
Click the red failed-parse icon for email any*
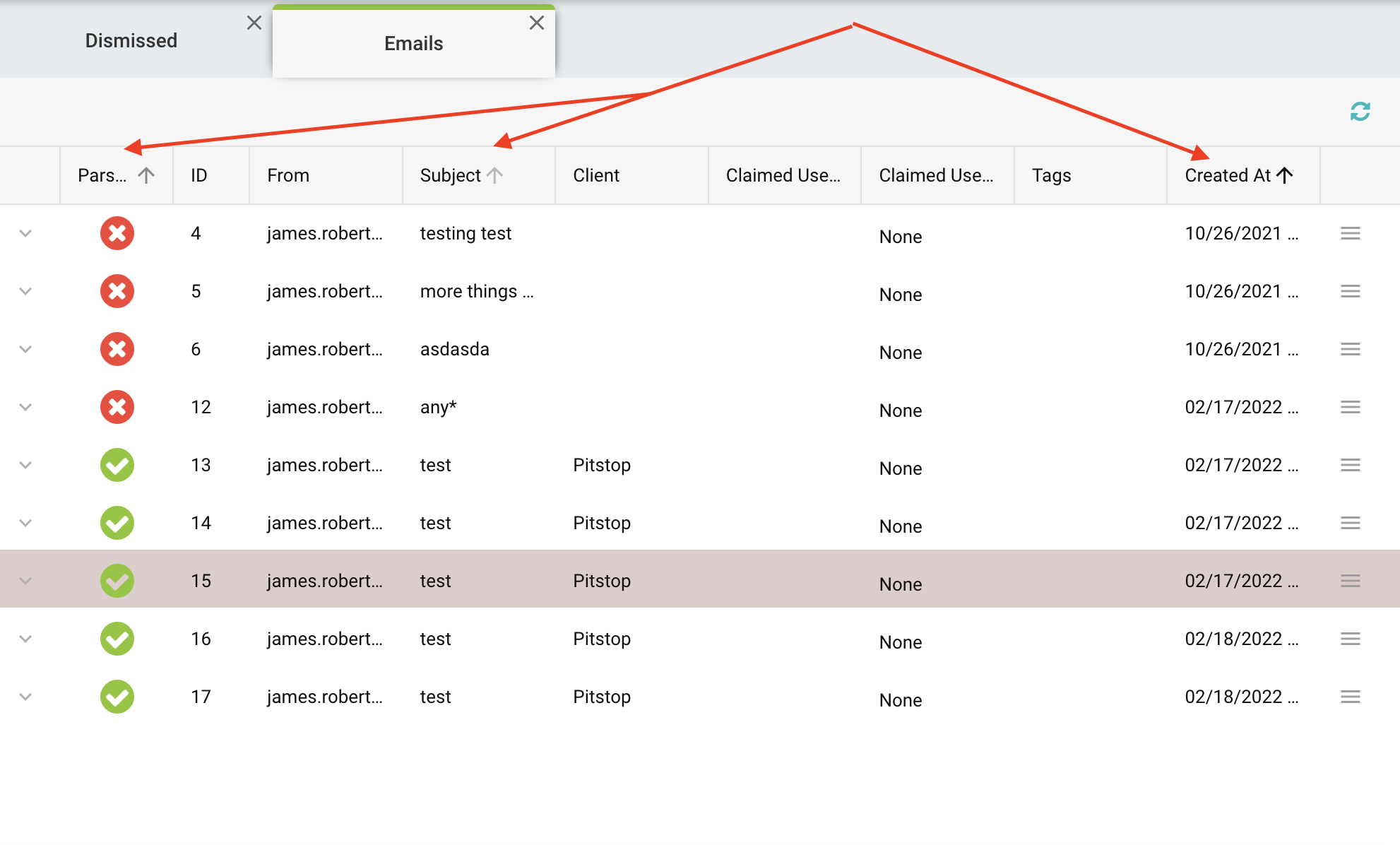pyautogui.click(x=117, y=407)
